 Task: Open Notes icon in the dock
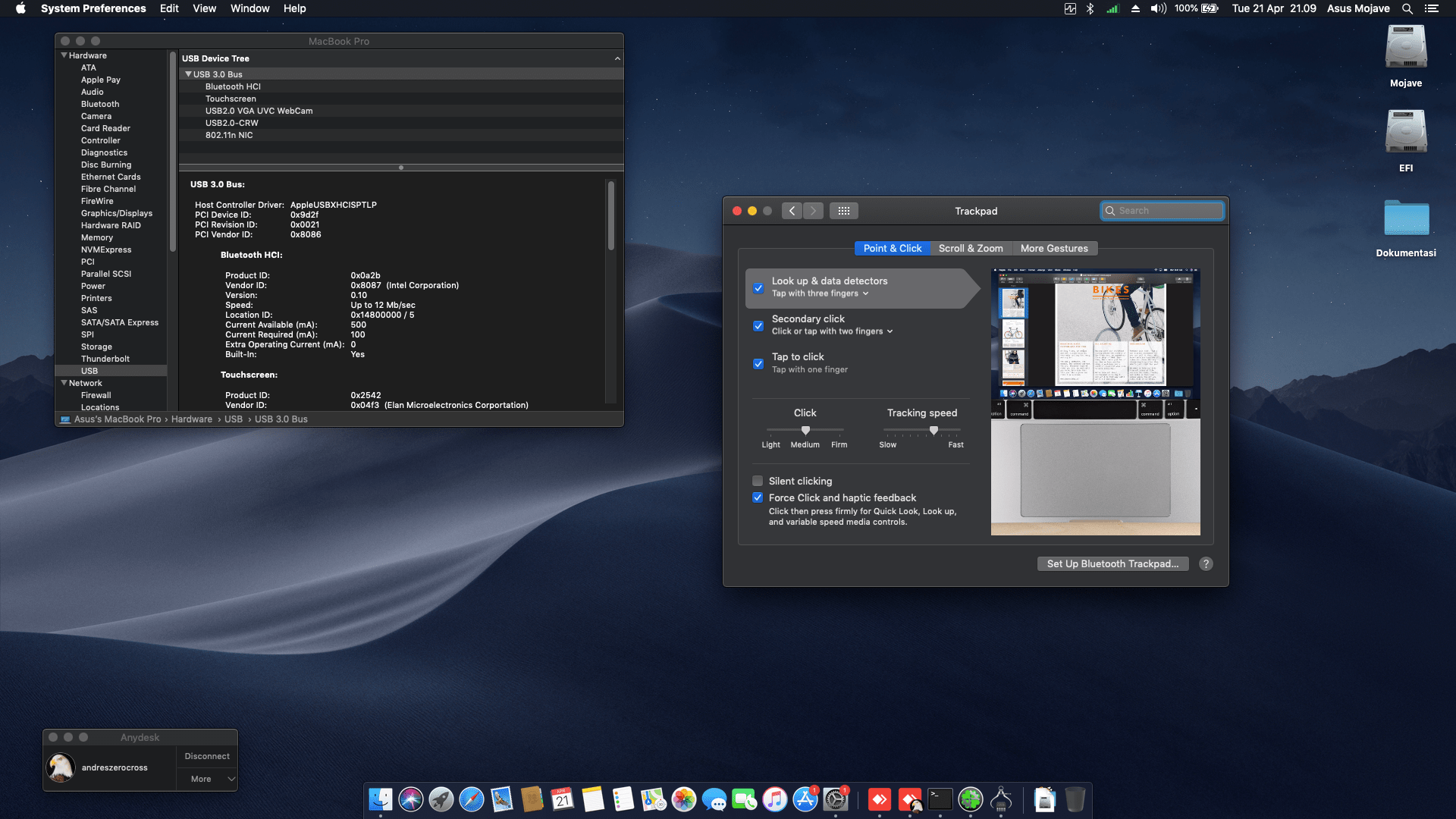point(593,799)
